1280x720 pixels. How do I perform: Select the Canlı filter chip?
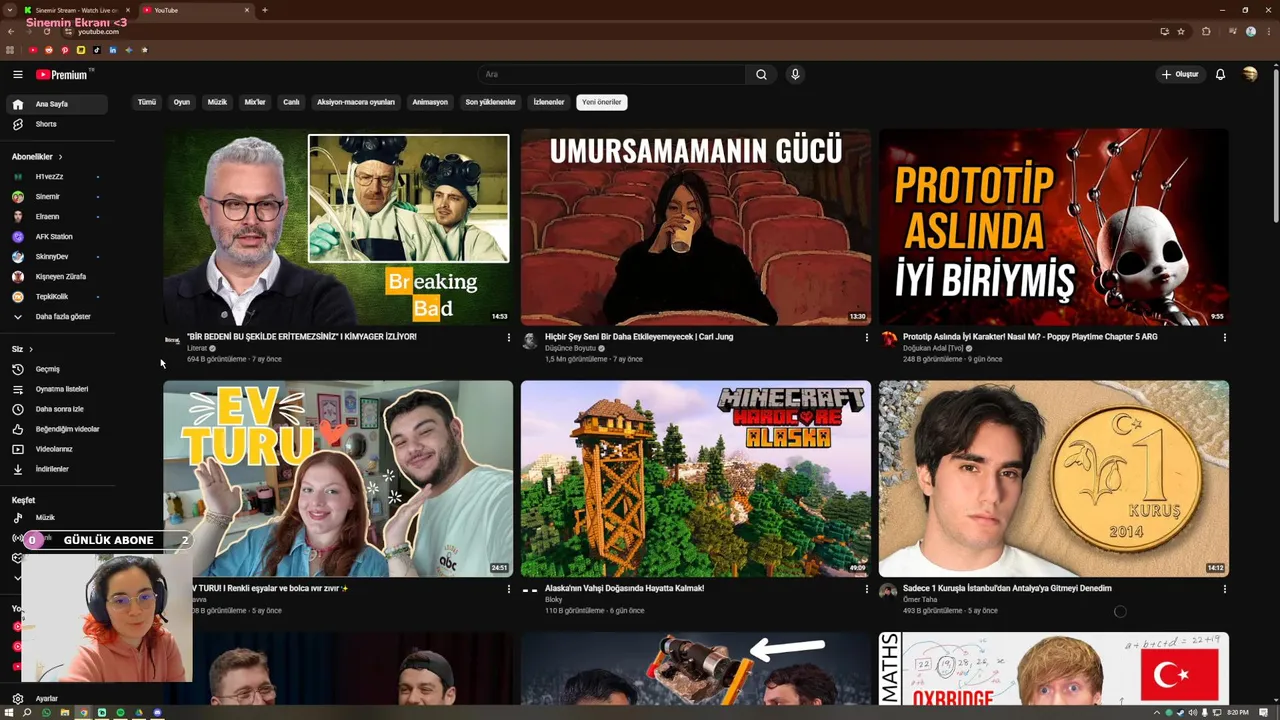291,102
